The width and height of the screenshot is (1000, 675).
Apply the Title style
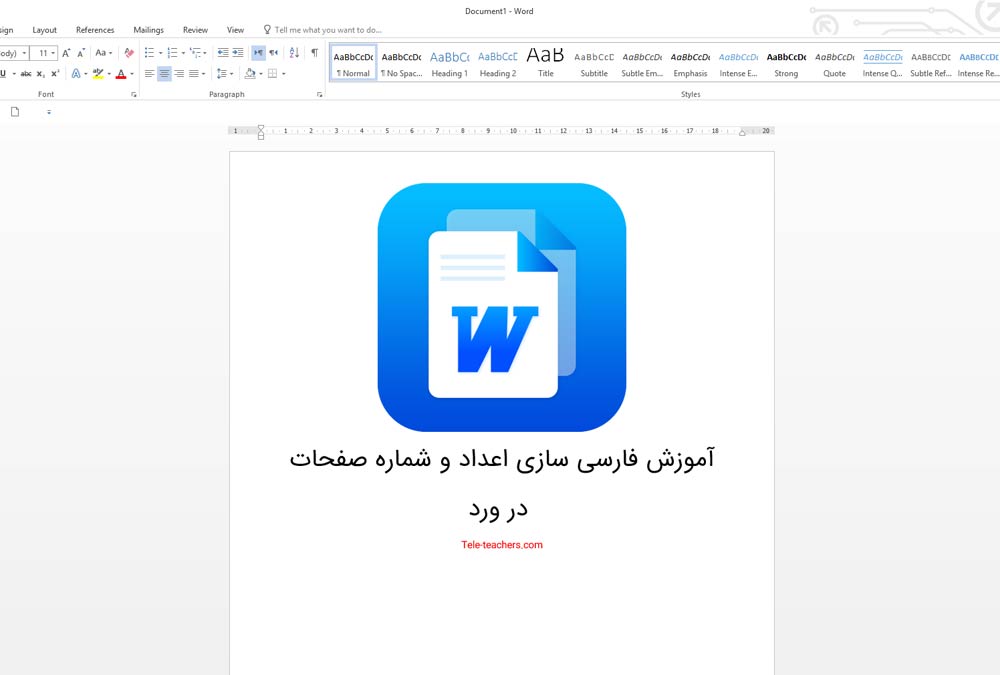(545, 63)
